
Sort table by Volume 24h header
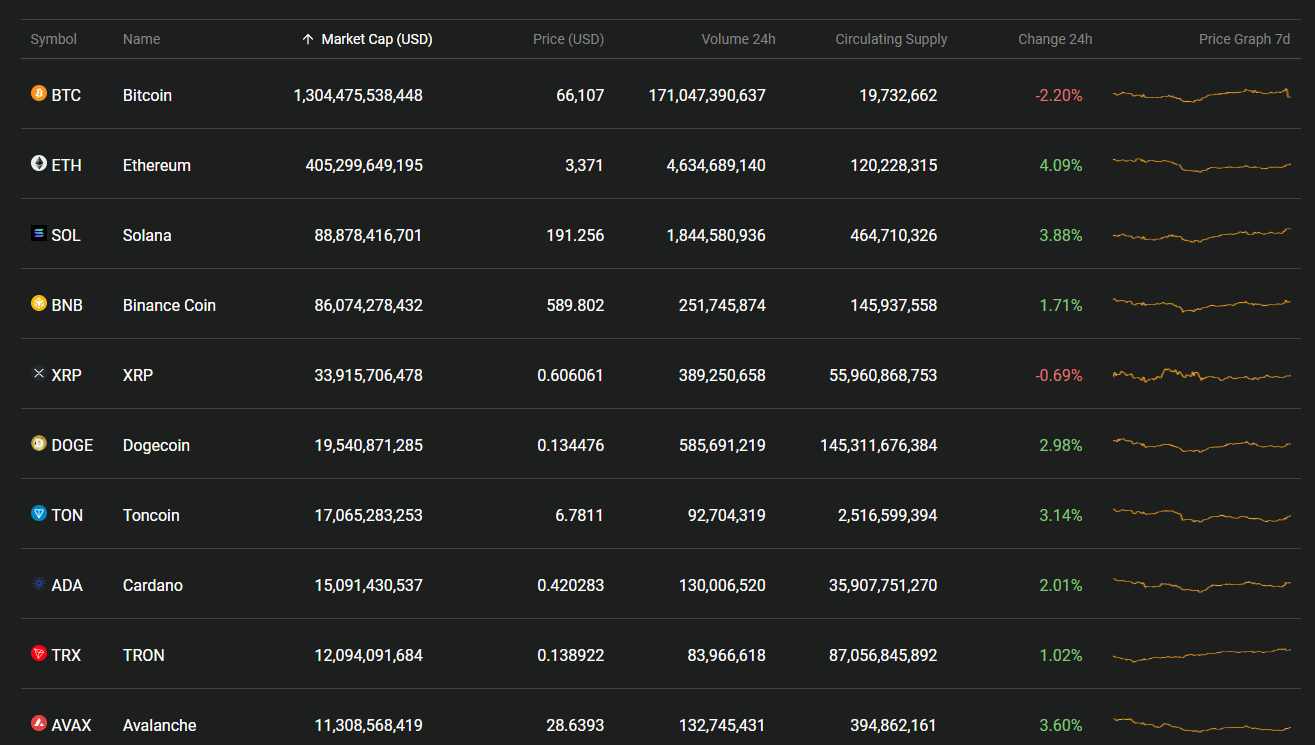(738, 39)
